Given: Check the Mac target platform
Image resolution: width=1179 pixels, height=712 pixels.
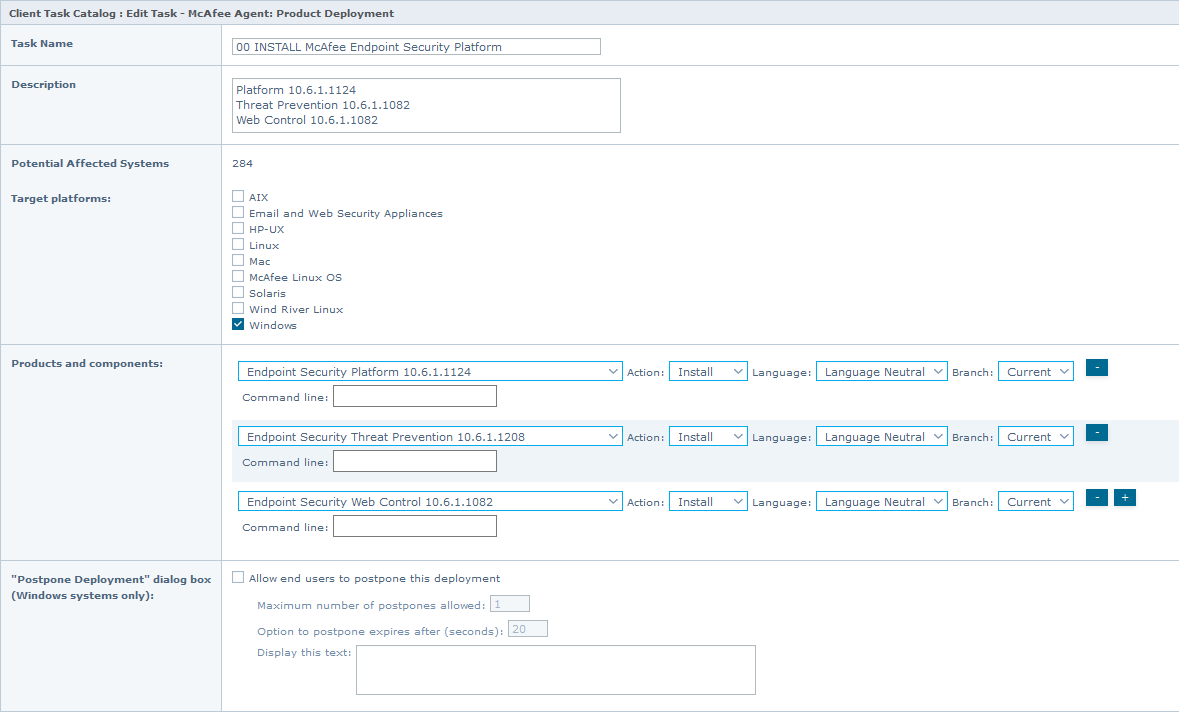Looking at the screenshot, I should pos(238,260).
